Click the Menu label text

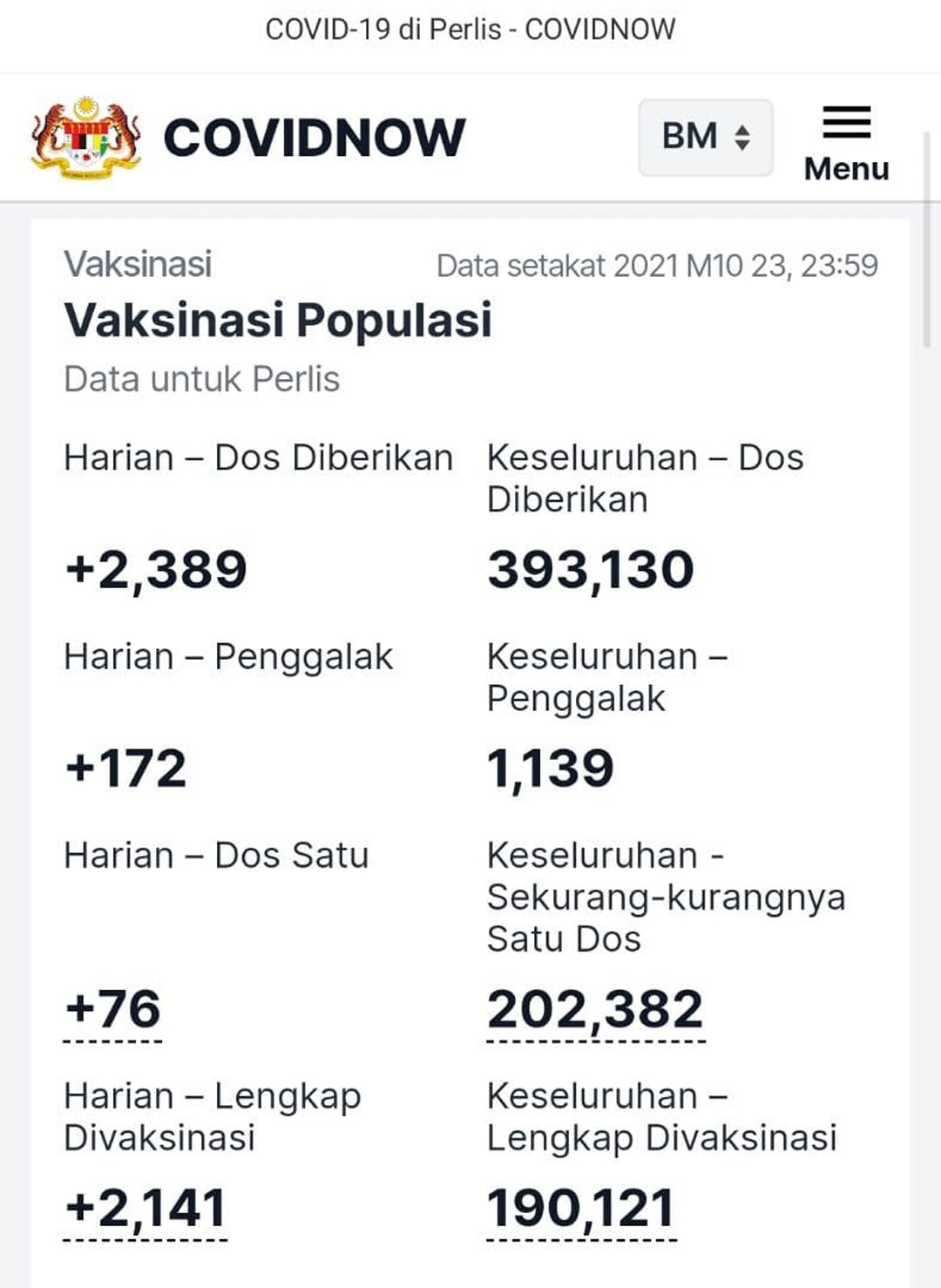(x=846, y=168)
